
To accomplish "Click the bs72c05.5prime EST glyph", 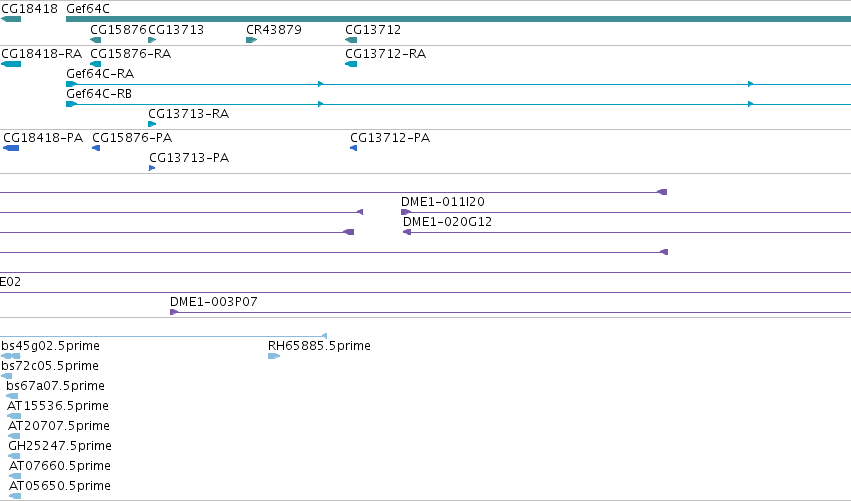I will click(7, 376).
